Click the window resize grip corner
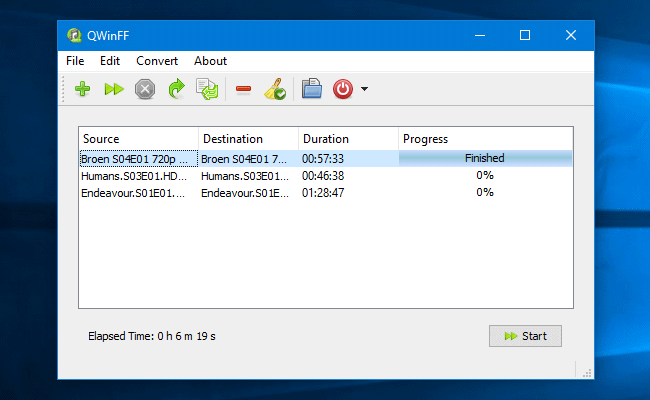This screenshot has width=650, height=400. [587, 373]
